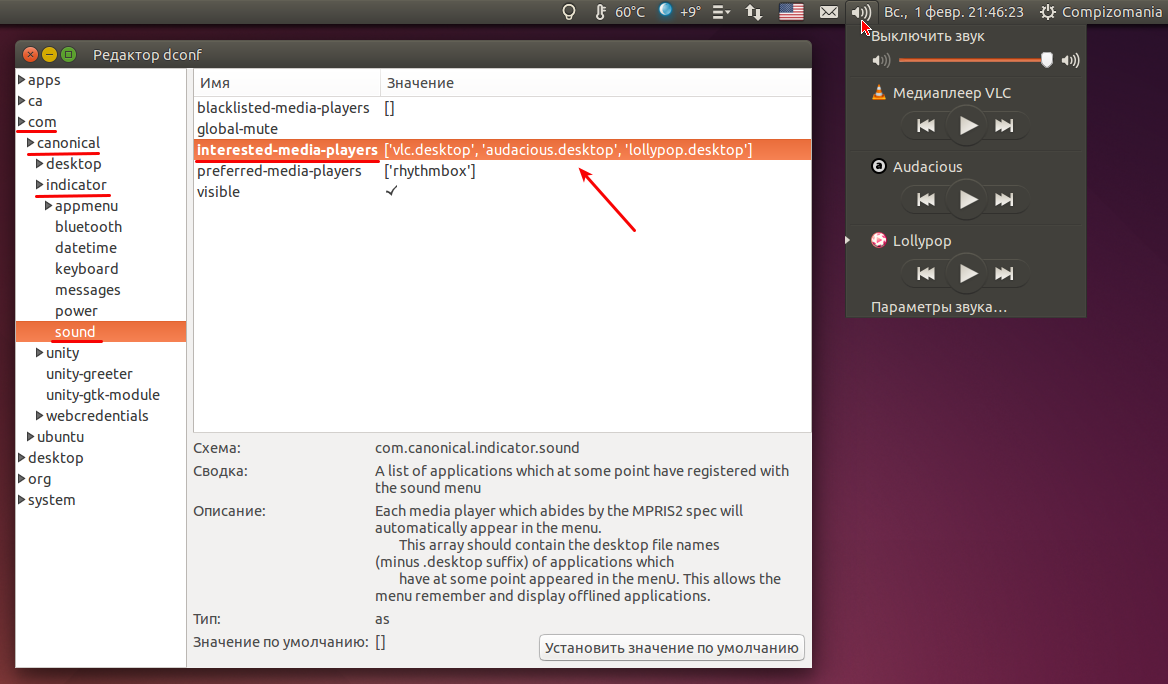Expand the ubuntu tree node
Viewport: 1168px width, 684px height.
click(x=31, y=436)
